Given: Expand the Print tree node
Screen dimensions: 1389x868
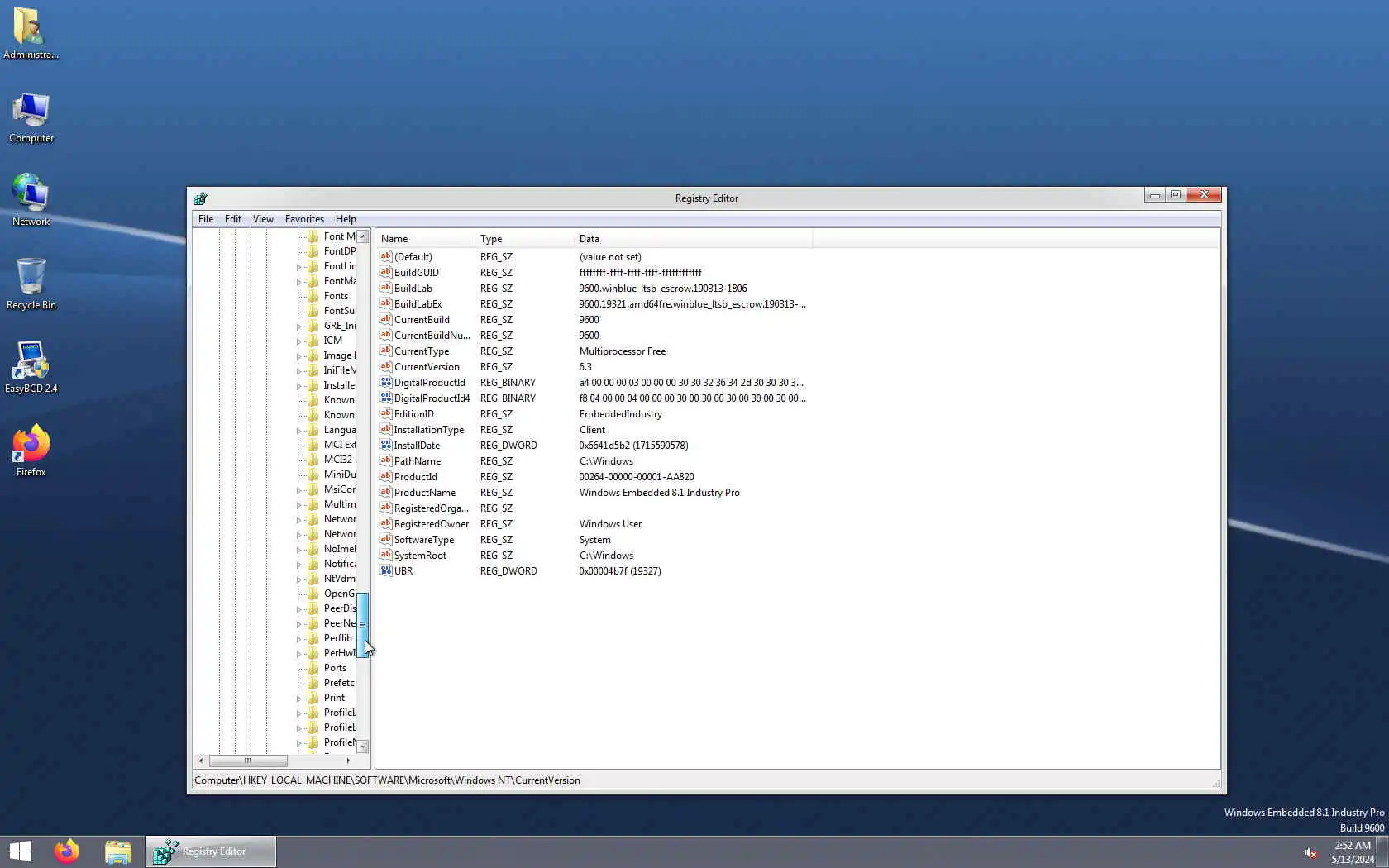Looking at the screenshot, I should [298, 699].
